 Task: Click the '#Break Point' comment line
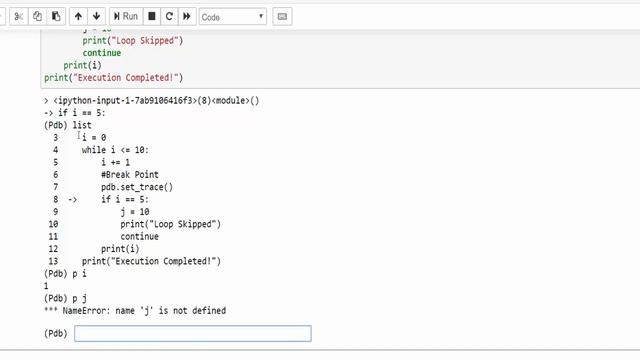[x=130, y=175]
